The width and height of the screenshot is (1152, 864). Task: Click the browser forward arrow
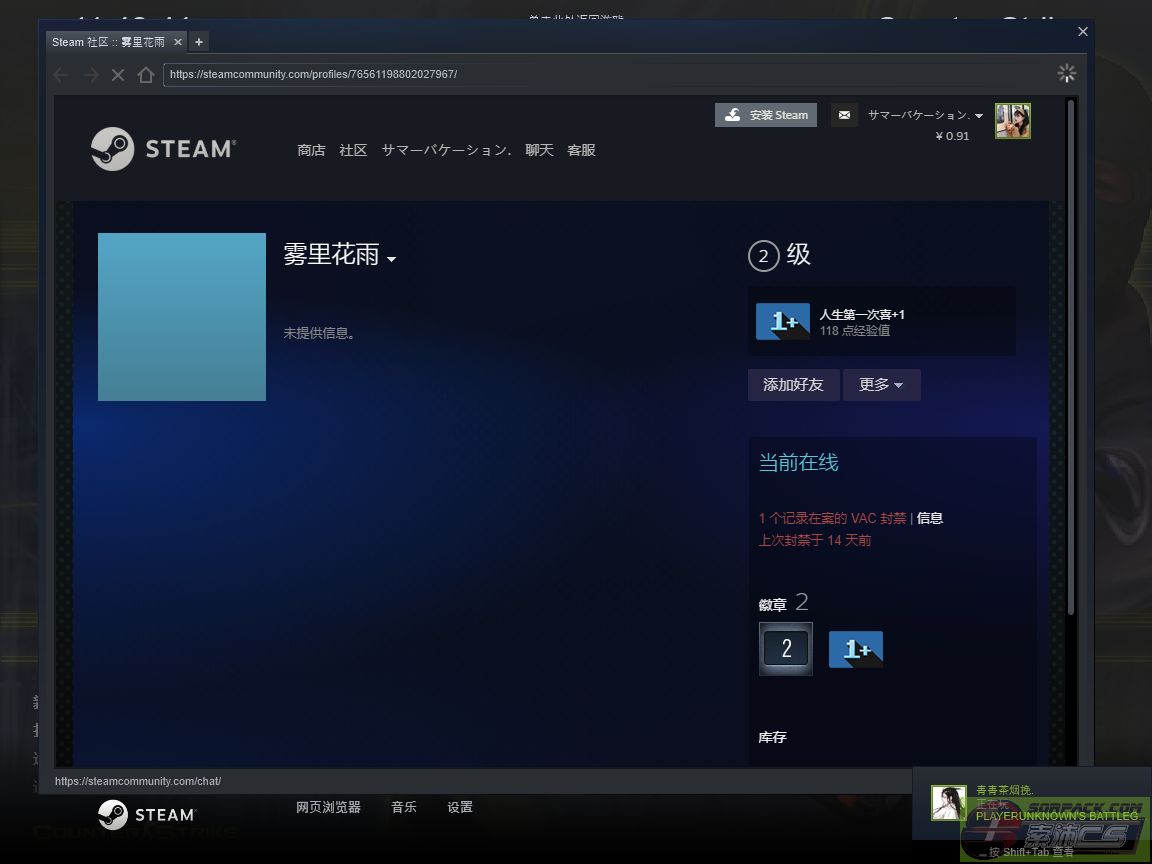click(90, 75)
